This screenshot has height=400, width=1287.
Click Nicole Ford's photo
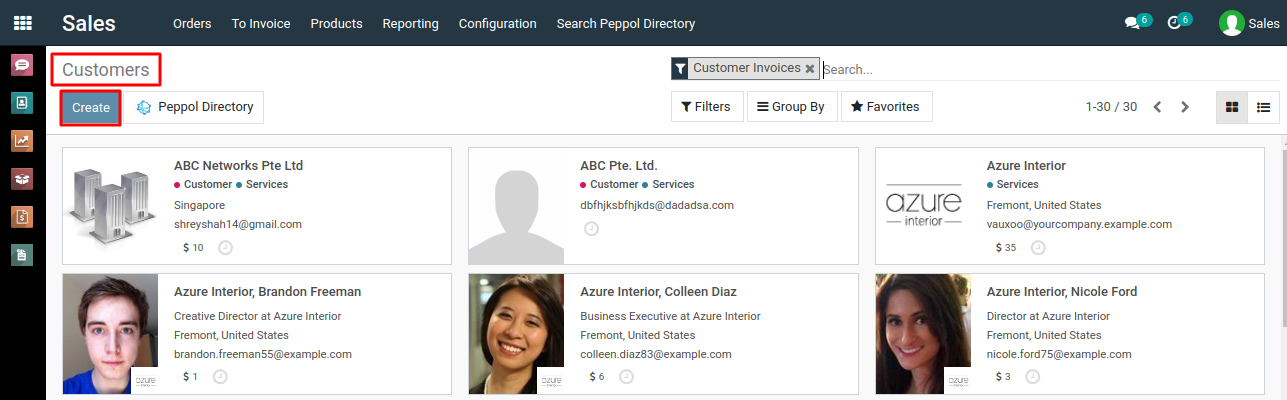[923, 333]
